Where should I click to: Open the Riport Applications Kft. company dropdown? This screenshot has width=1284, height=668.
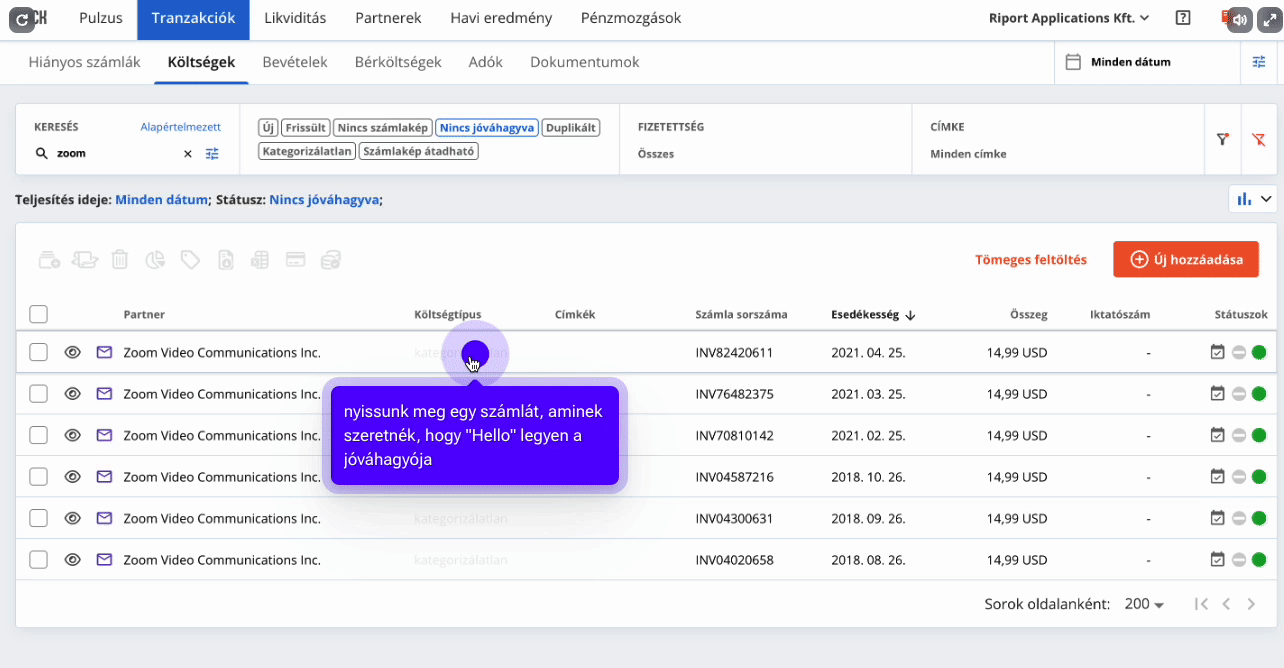(1069, 18)
